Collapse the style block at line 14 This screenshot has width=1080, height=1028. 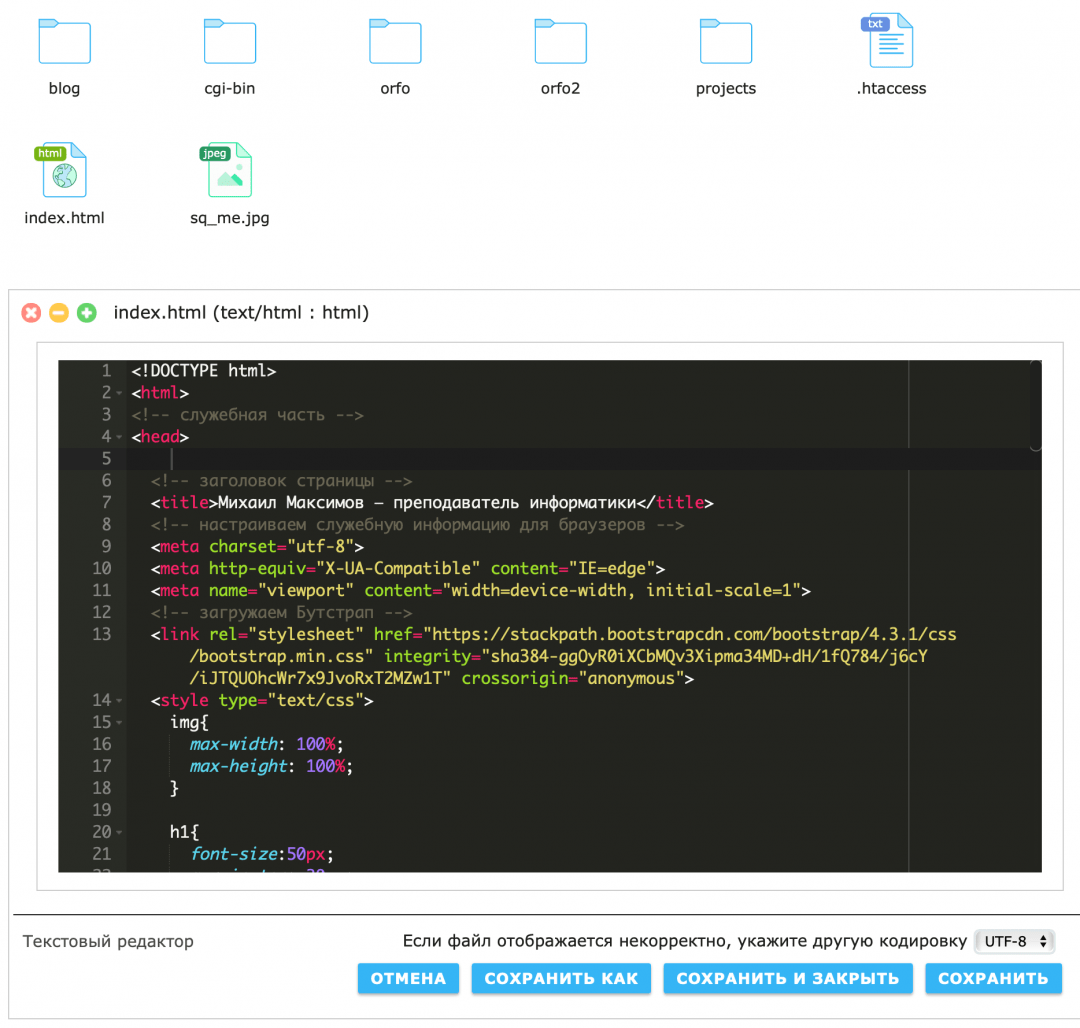point(120,701)
